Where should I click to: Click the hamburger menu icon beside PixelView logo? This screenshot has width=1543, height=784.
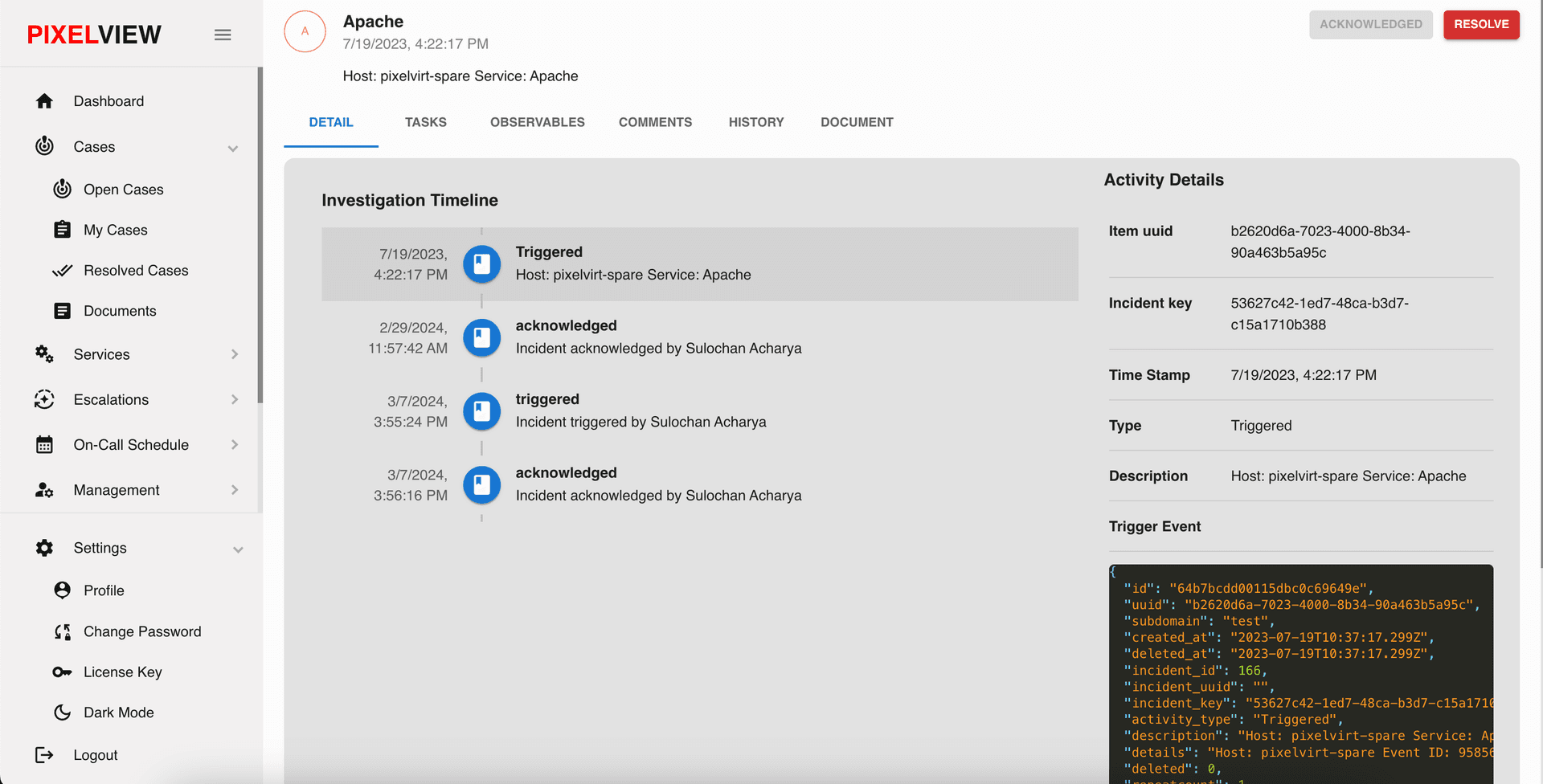223,35
